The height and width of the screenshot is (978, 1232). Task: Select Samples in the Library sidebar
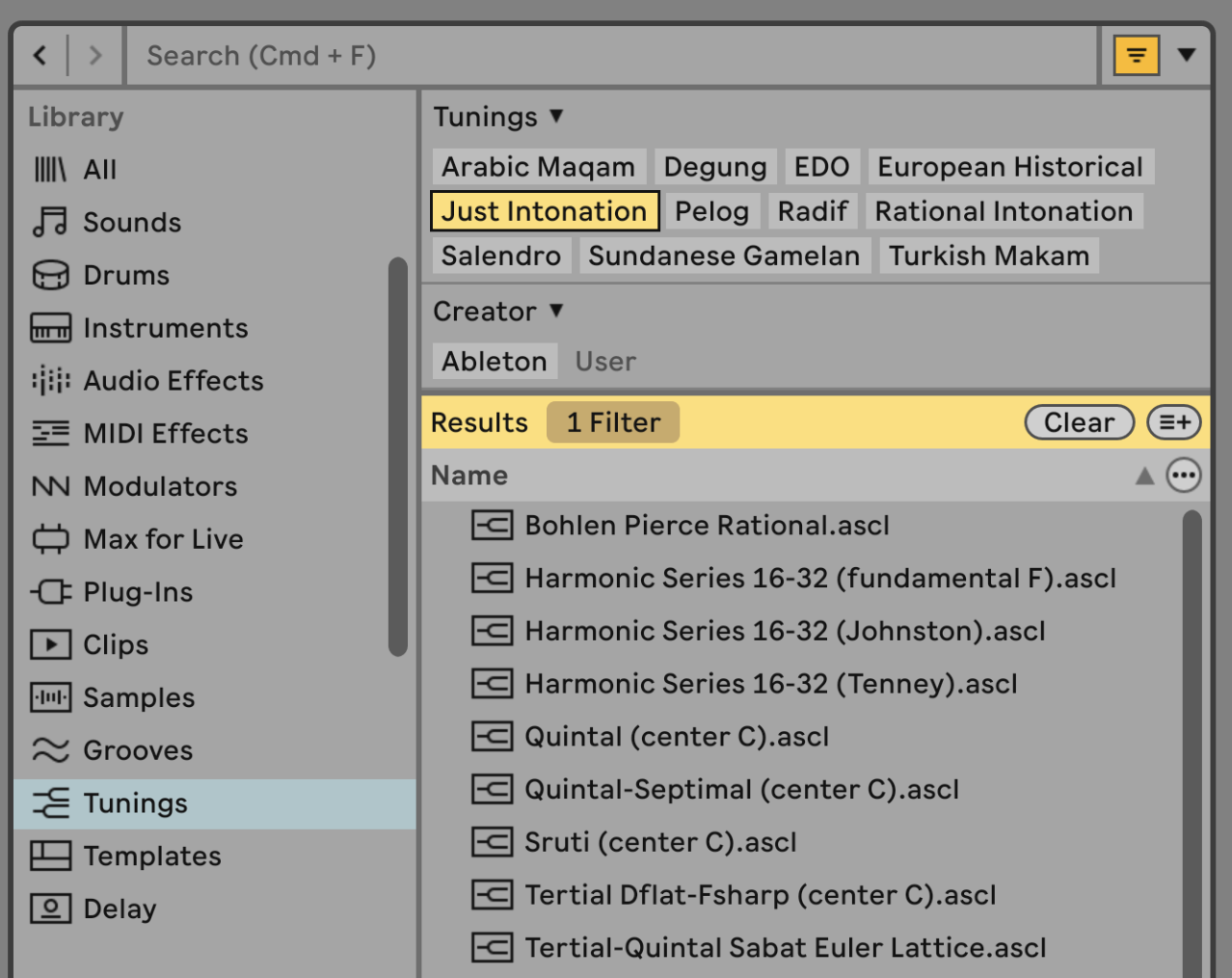139,697
